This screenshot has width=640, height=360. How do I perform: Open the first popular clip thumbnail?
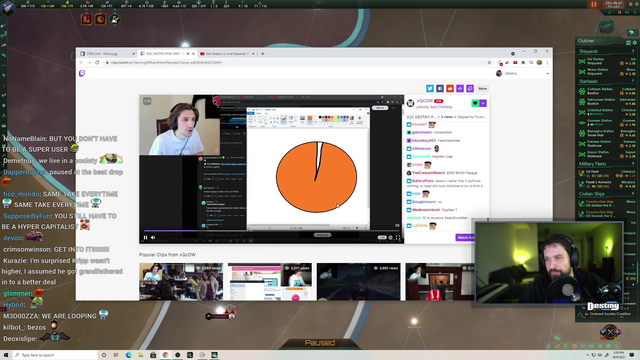[x=181, y=282]
